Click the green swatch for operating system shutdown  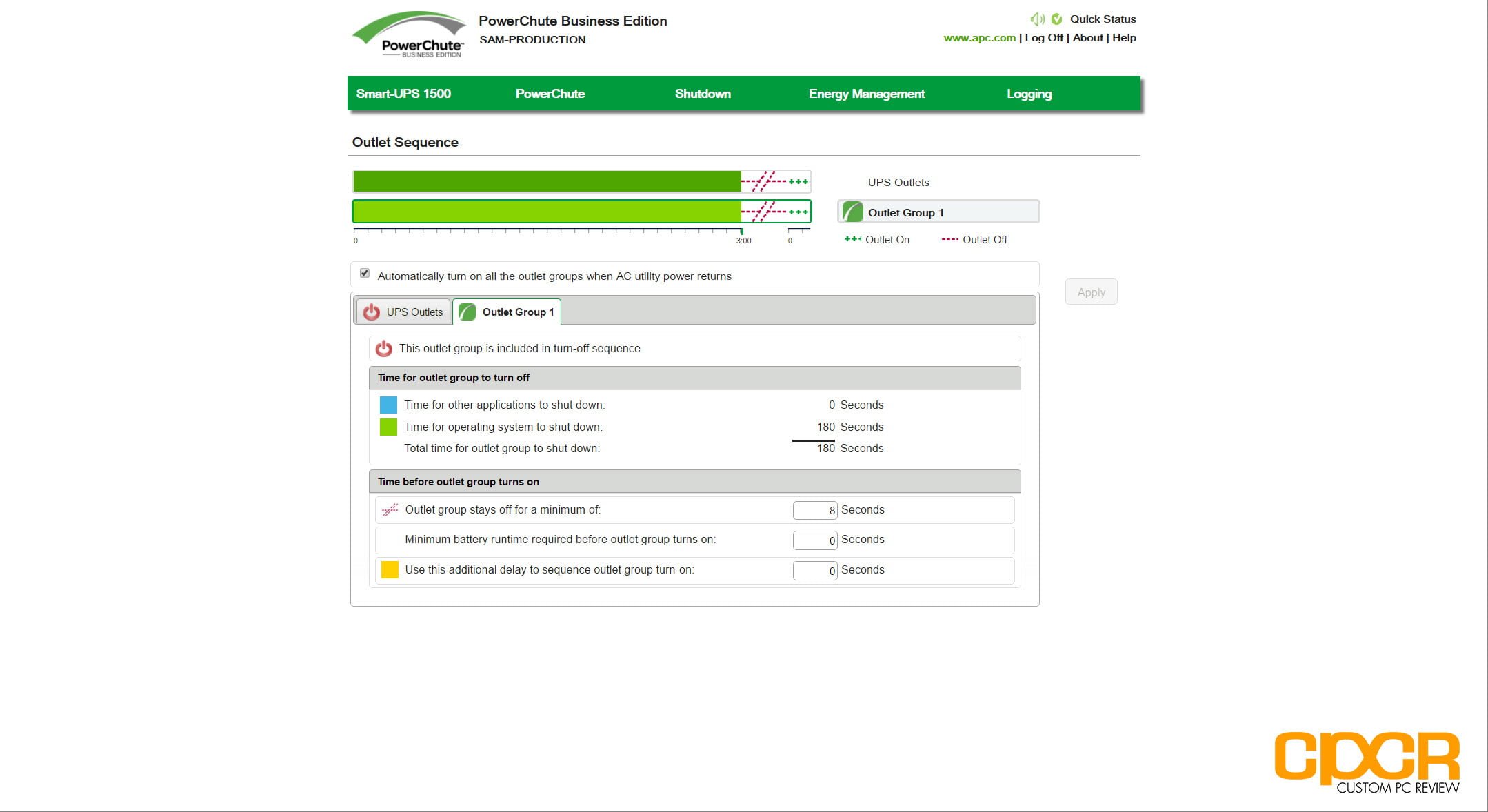(x=388, y=427)
